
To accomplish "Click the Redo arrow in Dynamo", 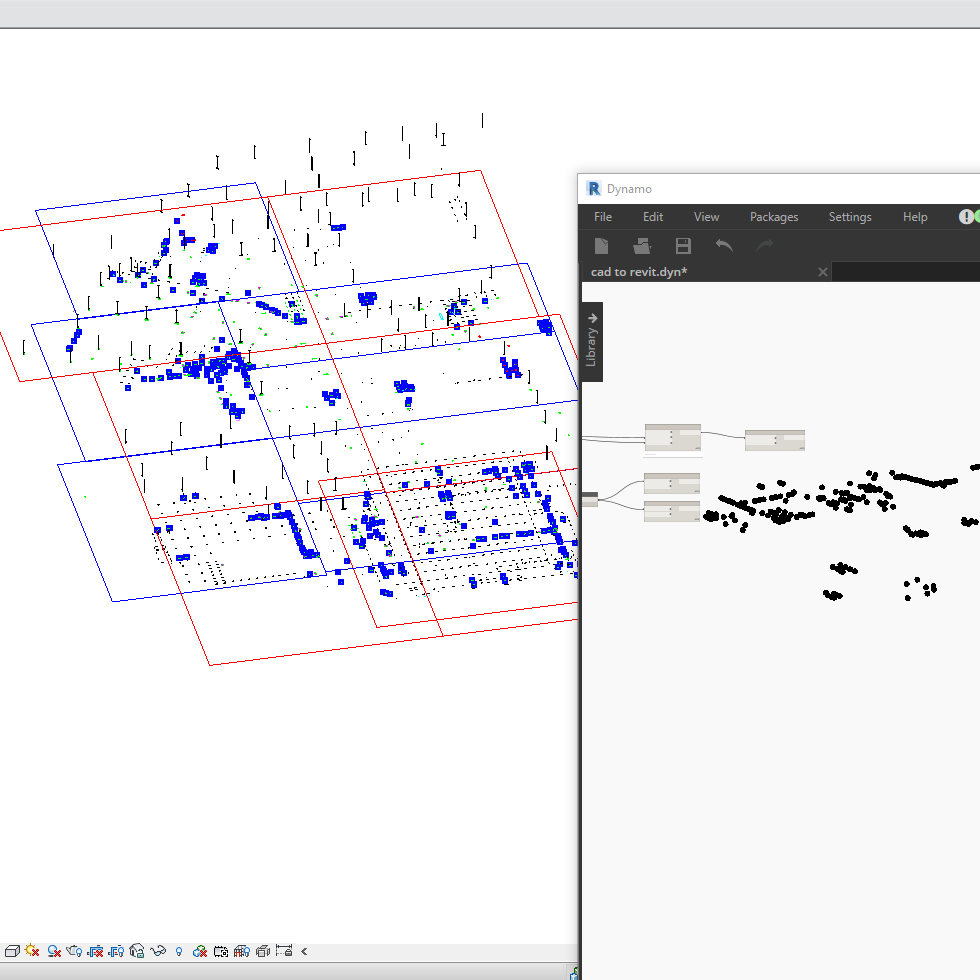I will [764, 245].
